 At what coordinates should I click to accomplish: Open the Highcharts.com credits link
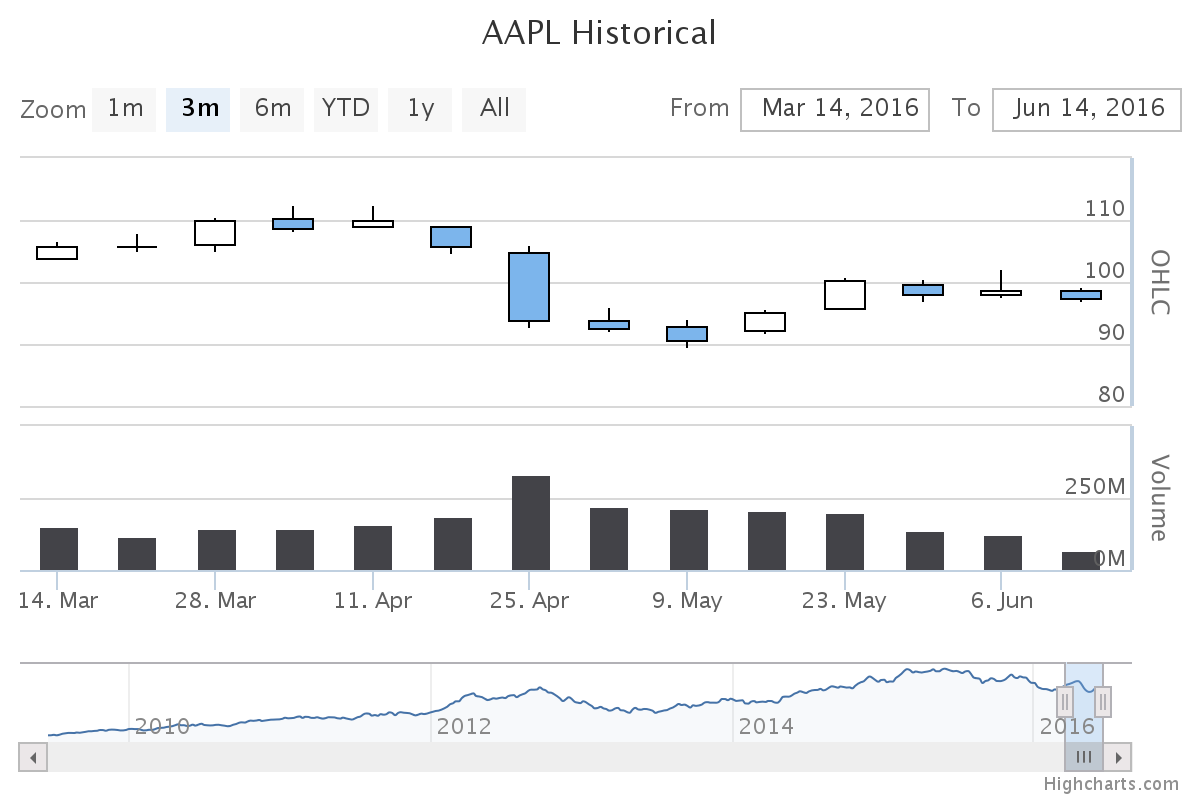pyautogui.click(x=1111, y=785)
